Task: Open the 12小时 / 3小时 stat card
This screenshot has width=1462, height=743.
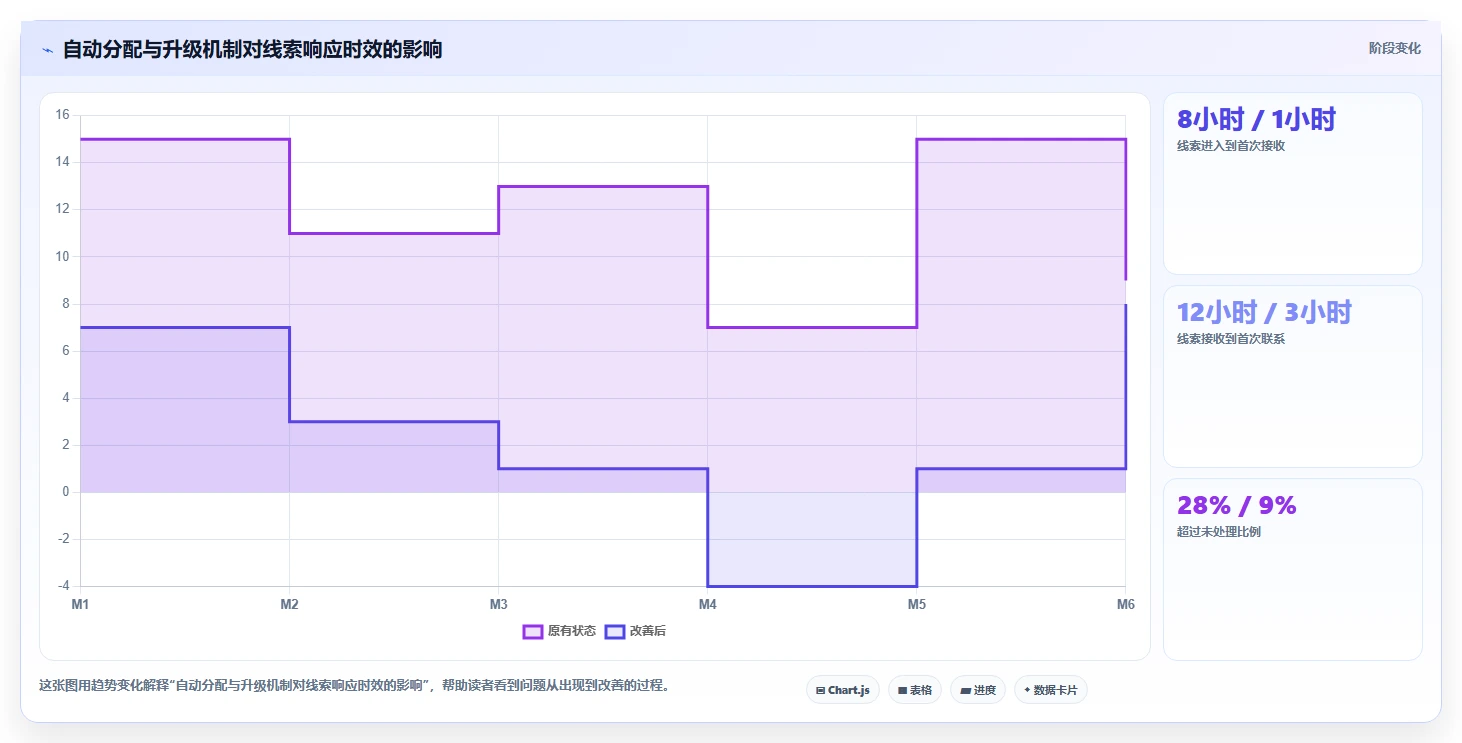Action: 1292,376
